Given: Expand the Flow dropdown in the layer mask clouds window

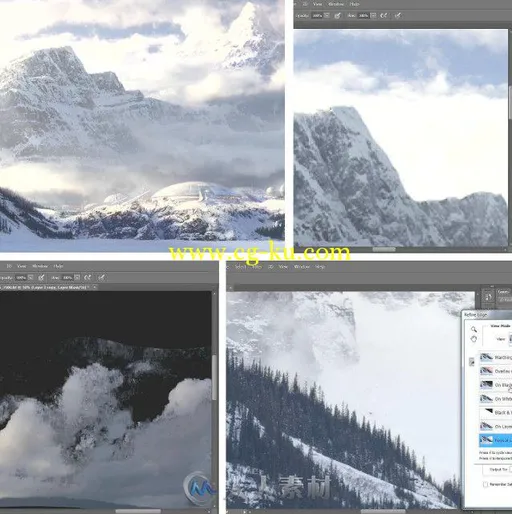Looking at the screenshot, I should click(77, 277).
